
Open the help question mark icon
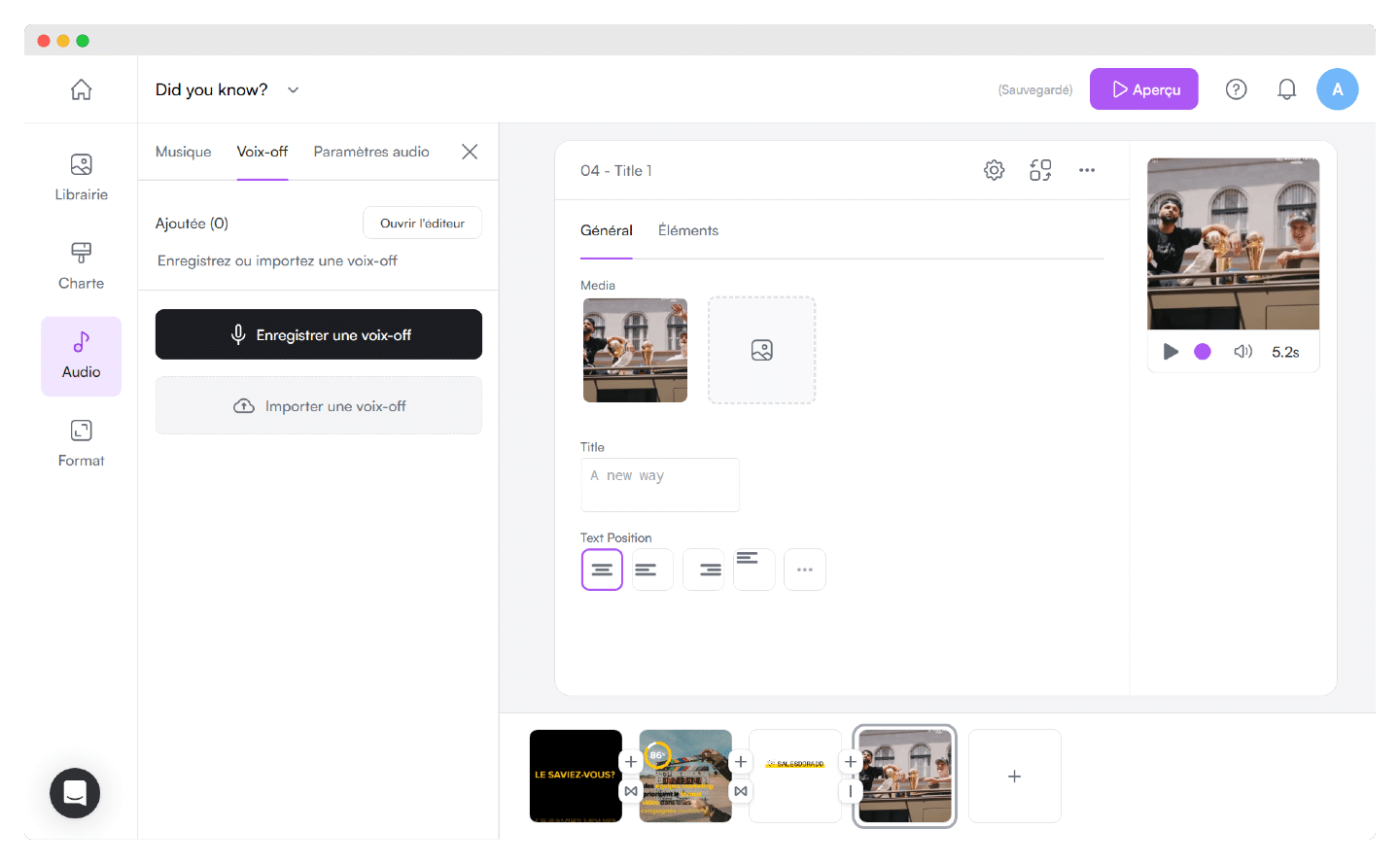pos(1236,89)
